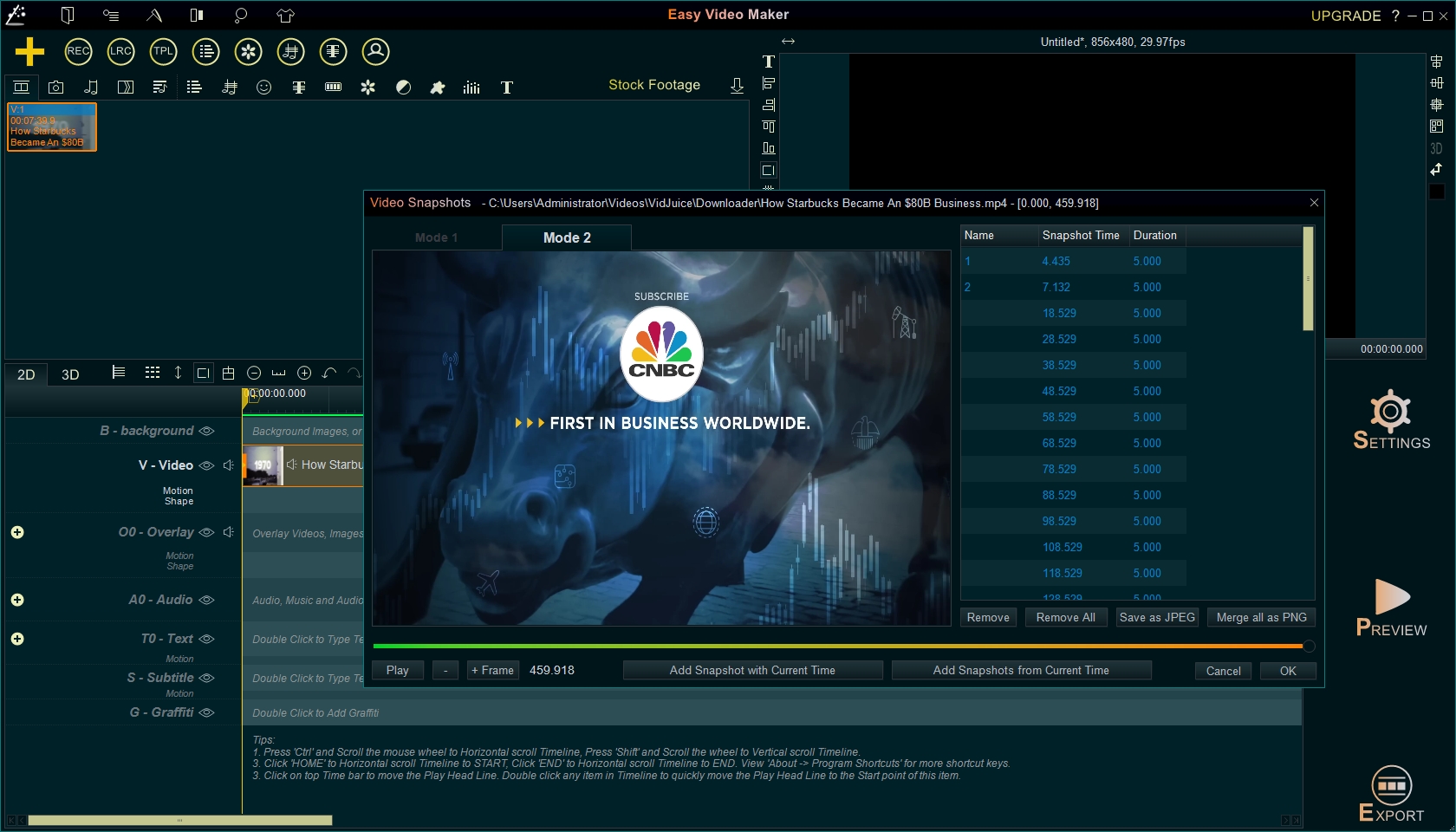Viewport: 1456px width, 832px height.
Task: Expand the T0 - Text track options
Action: click(17, 639)
